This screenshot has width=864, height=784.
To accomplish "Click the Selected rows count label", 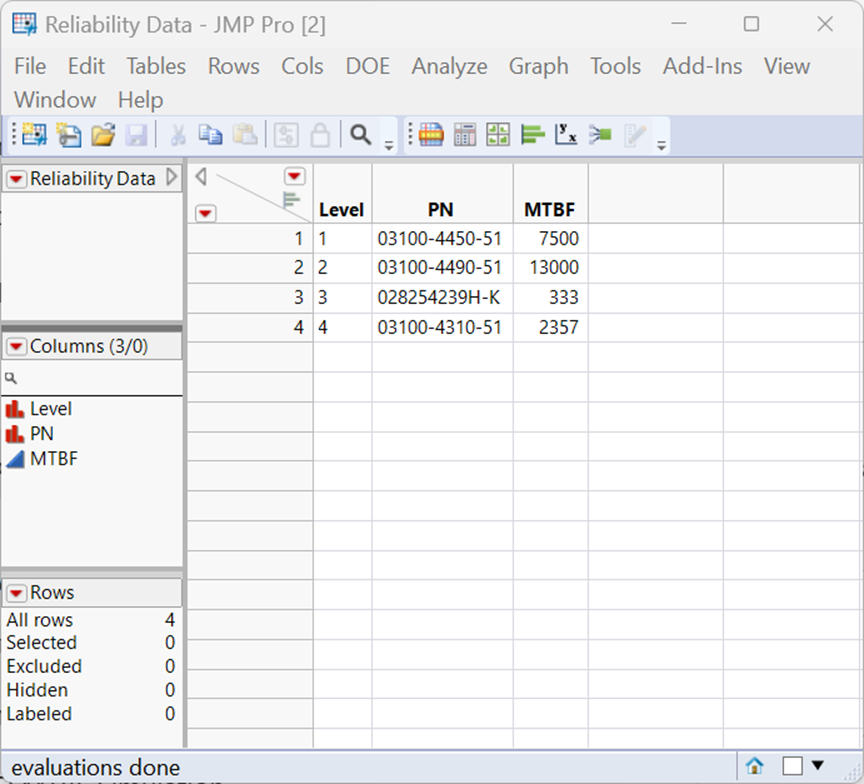I will (x=42, y=642).
